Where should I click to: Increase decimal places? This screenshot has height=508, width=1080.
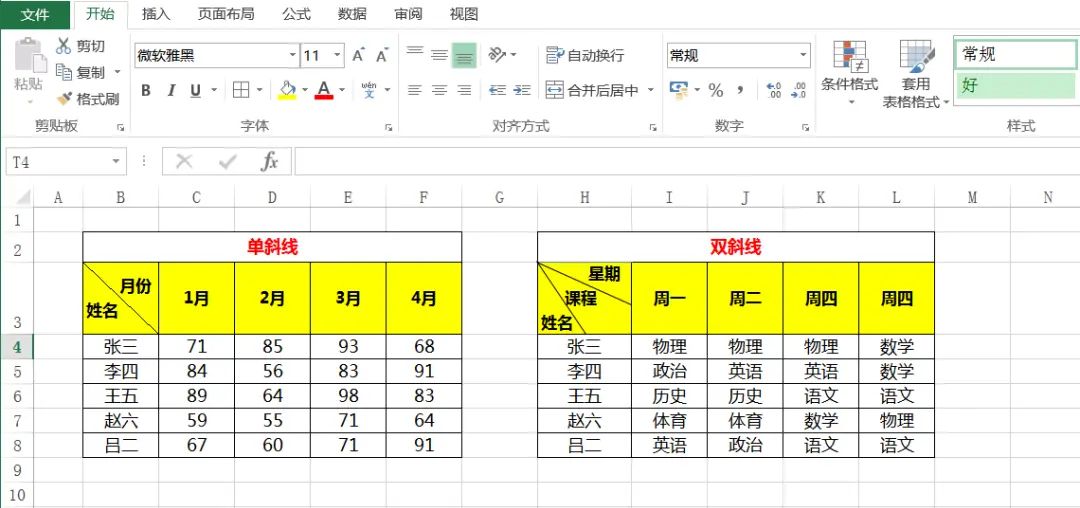(x=773, y=90)
